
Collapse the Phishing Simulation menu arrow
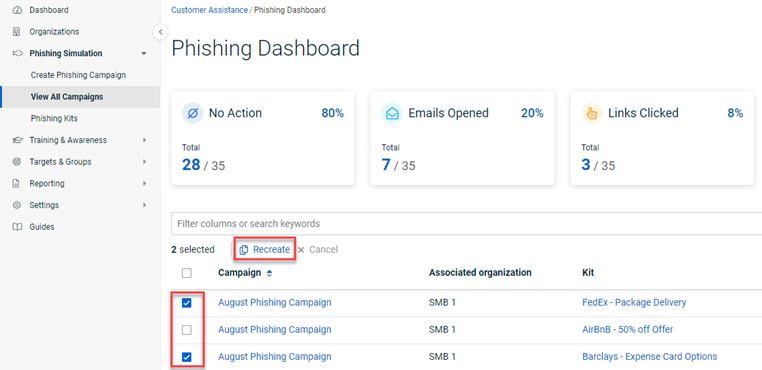[x=144, y=53]
